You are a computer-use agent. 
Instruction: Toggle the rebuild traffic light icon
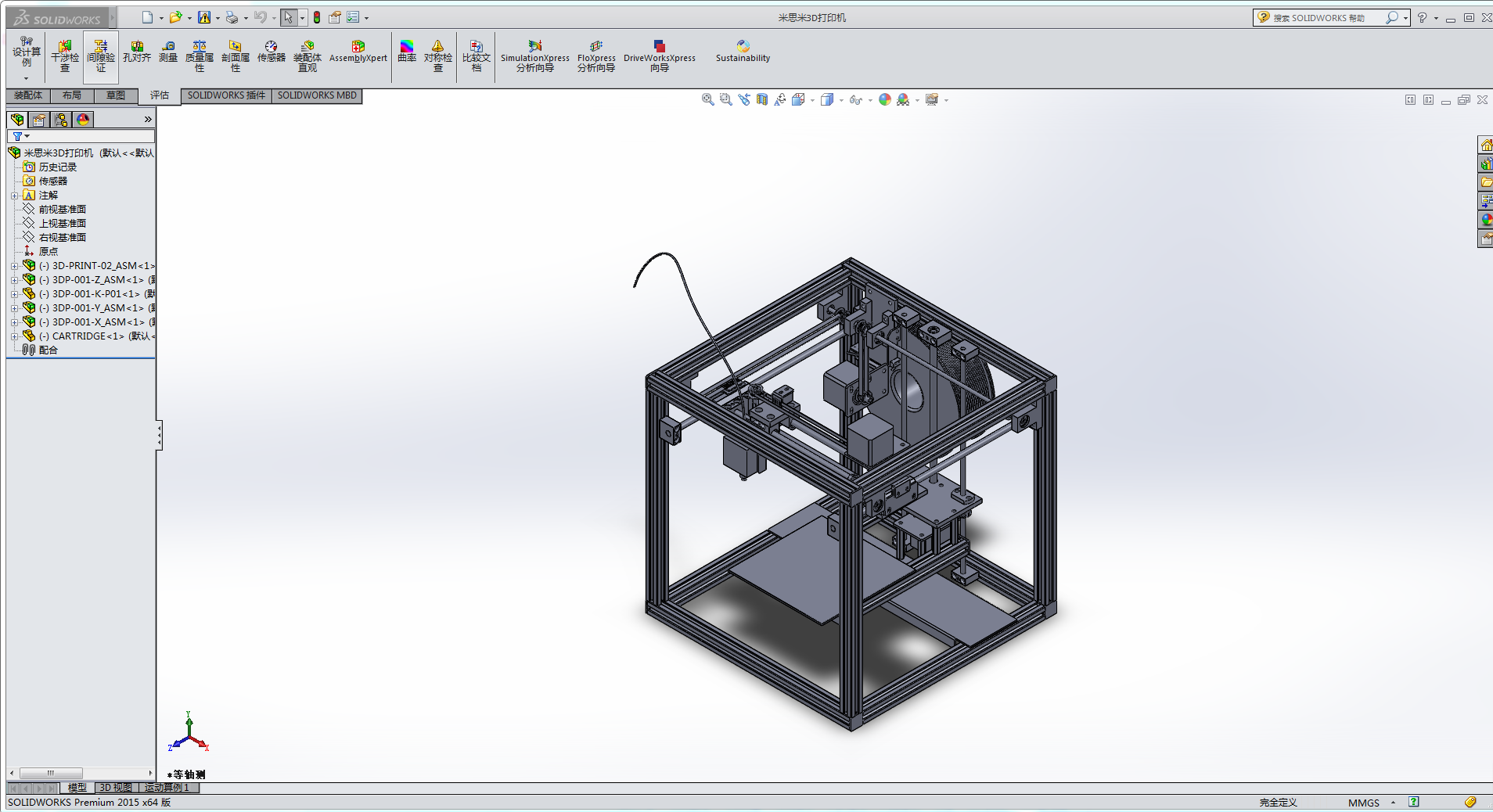pyautogui.click(x=317, y=17)
